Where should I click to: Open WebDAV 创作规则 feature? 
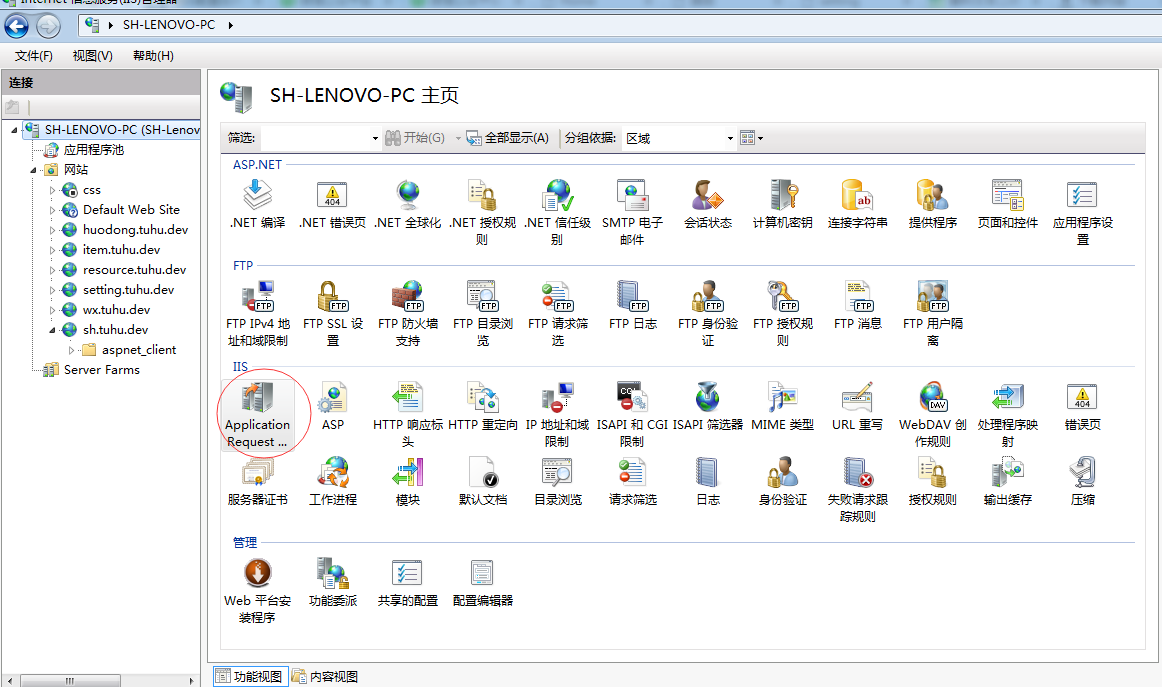[932, 414]
